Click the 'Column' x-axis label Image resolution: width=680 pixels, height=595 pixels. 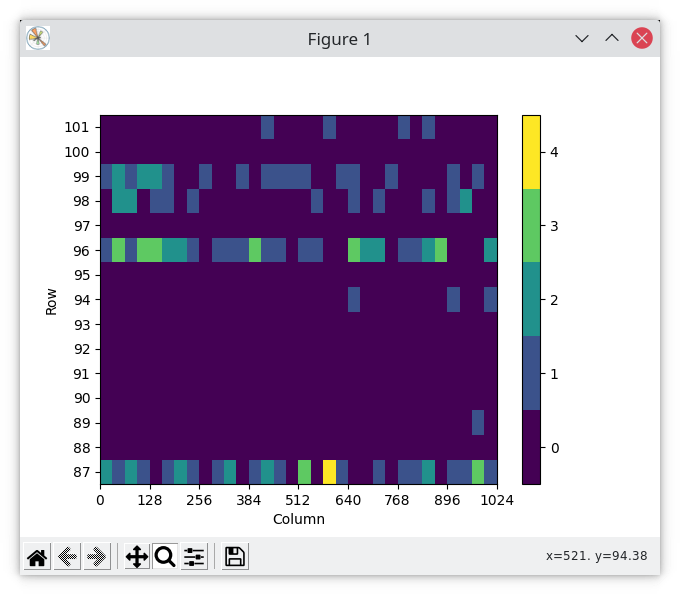point(299,519)
